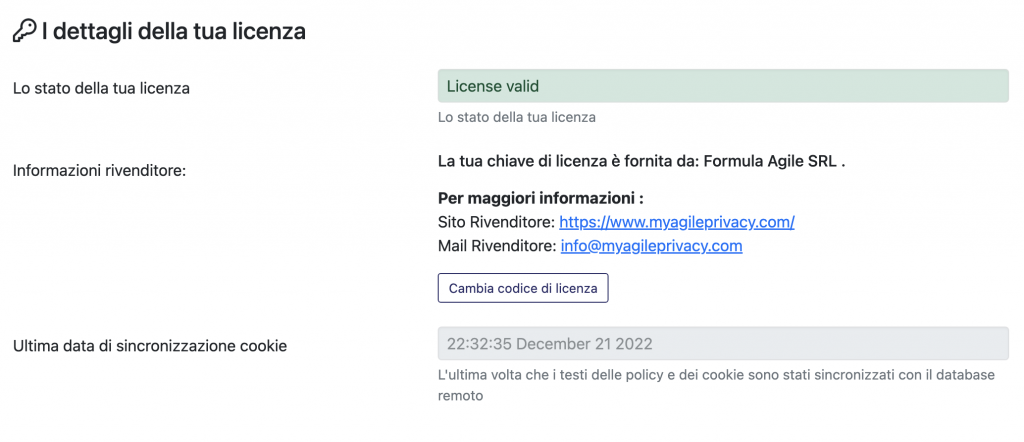Click the 'Ultima data di sincronizzazione cookie' label
Screen dimensions: 1024x442
[x=150, y=346]
